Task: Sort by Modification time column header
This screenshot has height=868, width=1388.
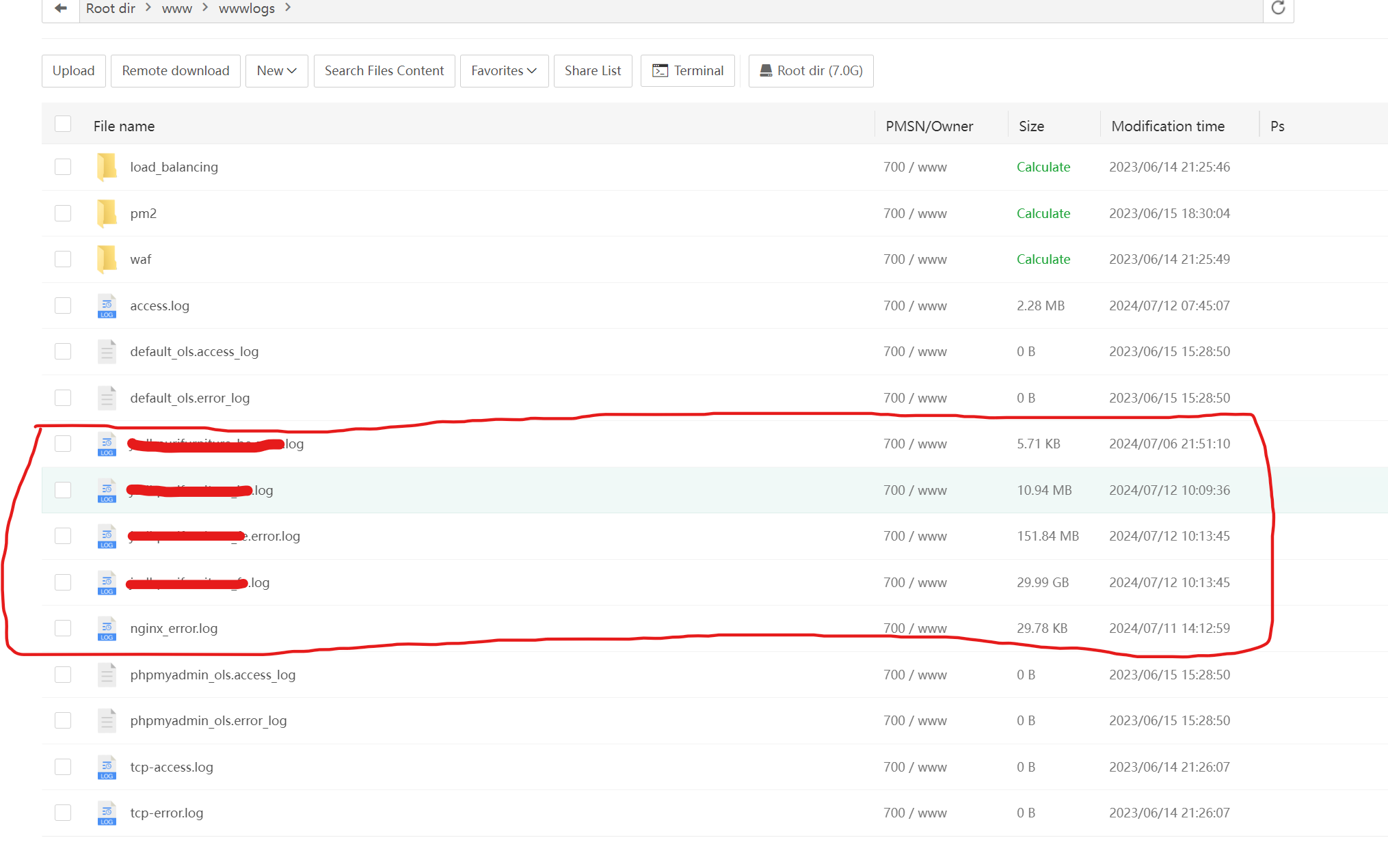Action: (x=1168, y=126)
